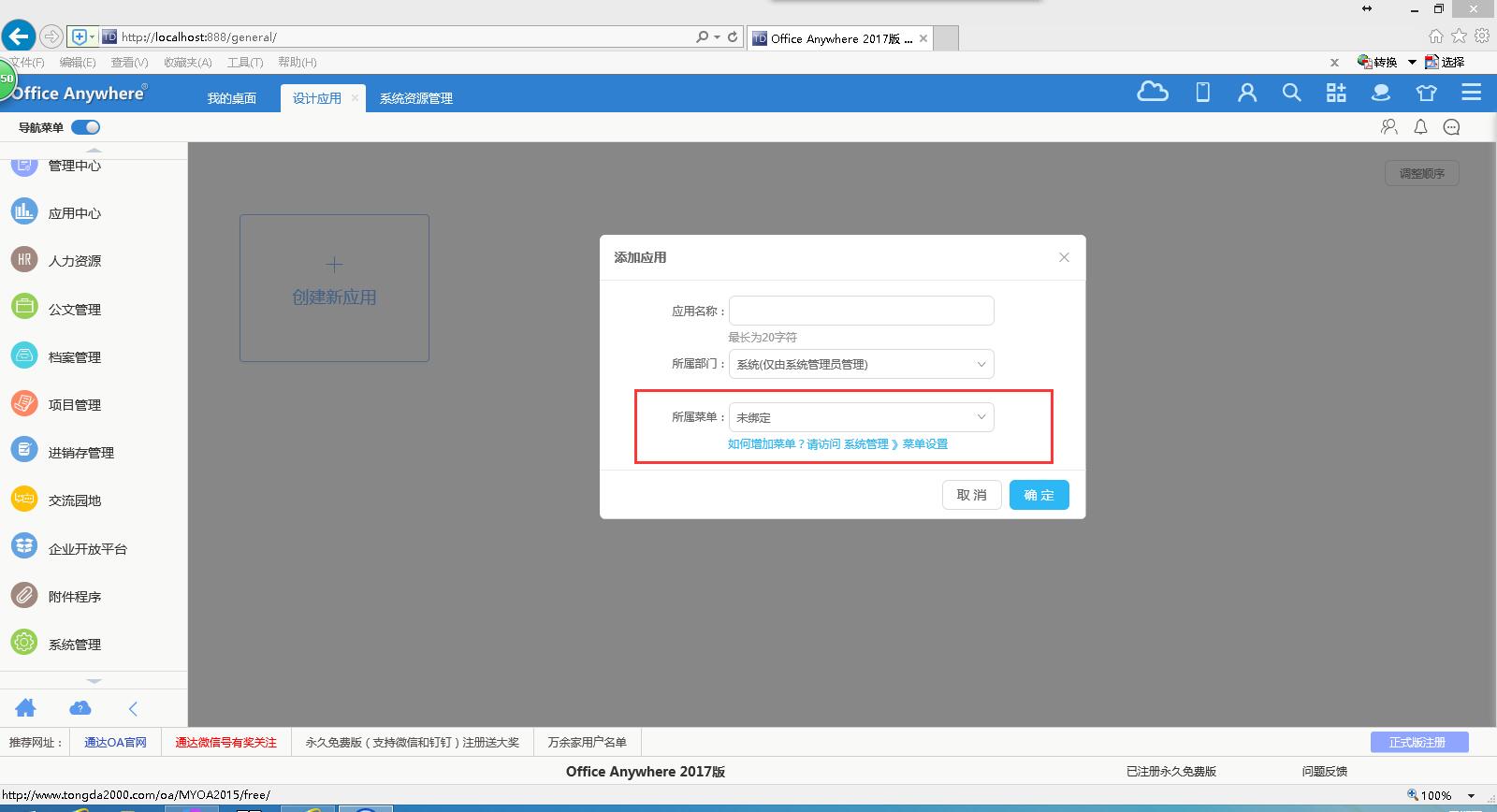Open the 所属菜单 dropdown

861,417
